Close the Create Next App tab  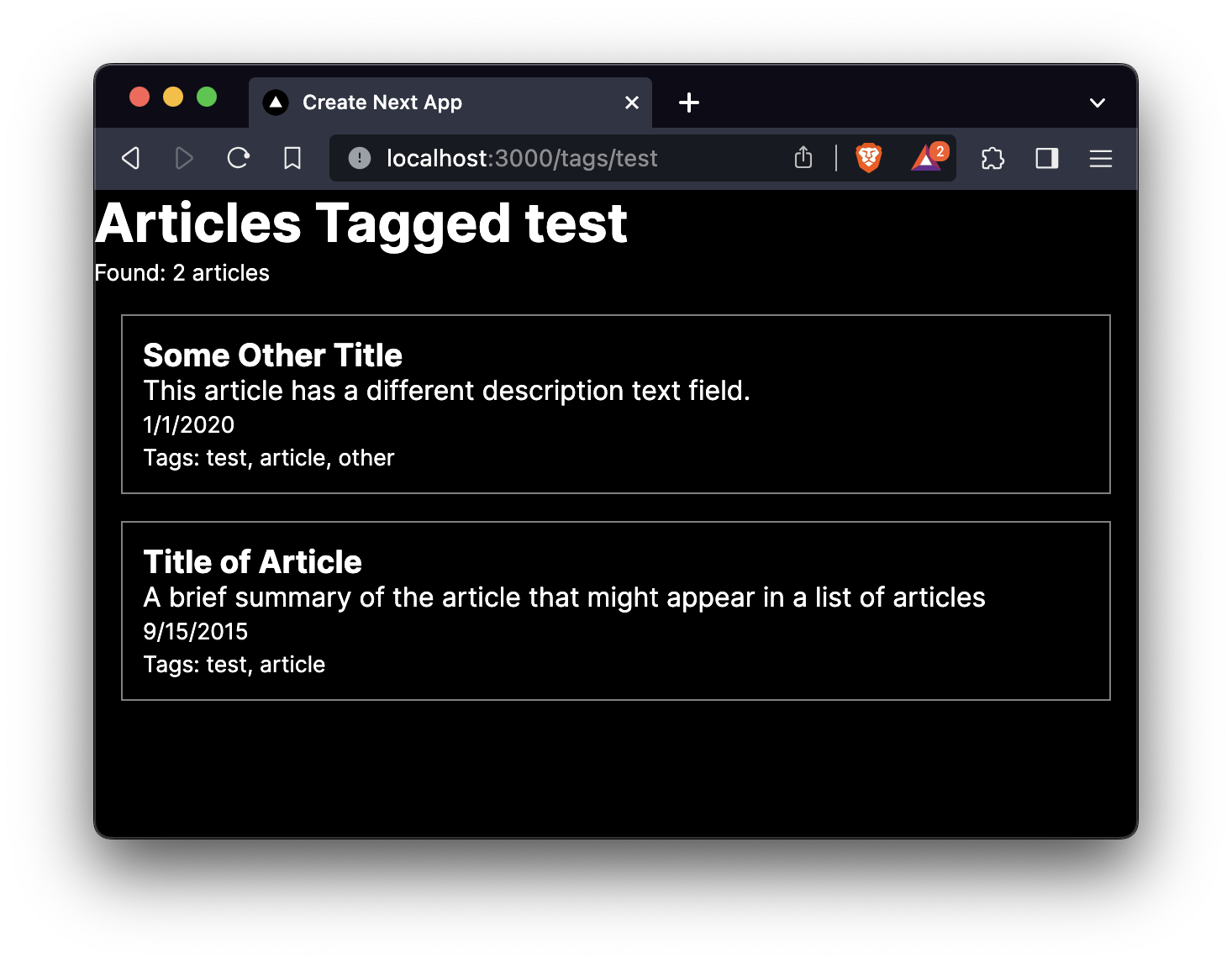632,103
